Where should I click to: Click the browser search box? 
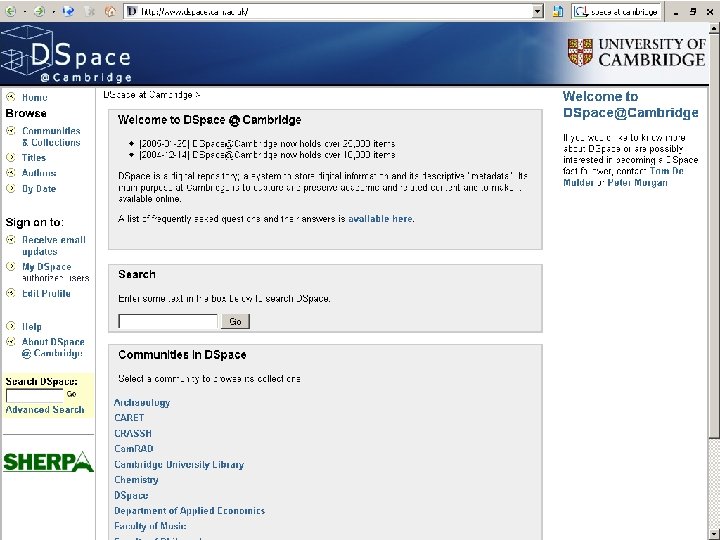pyautogui.click(x=616, y=11)
